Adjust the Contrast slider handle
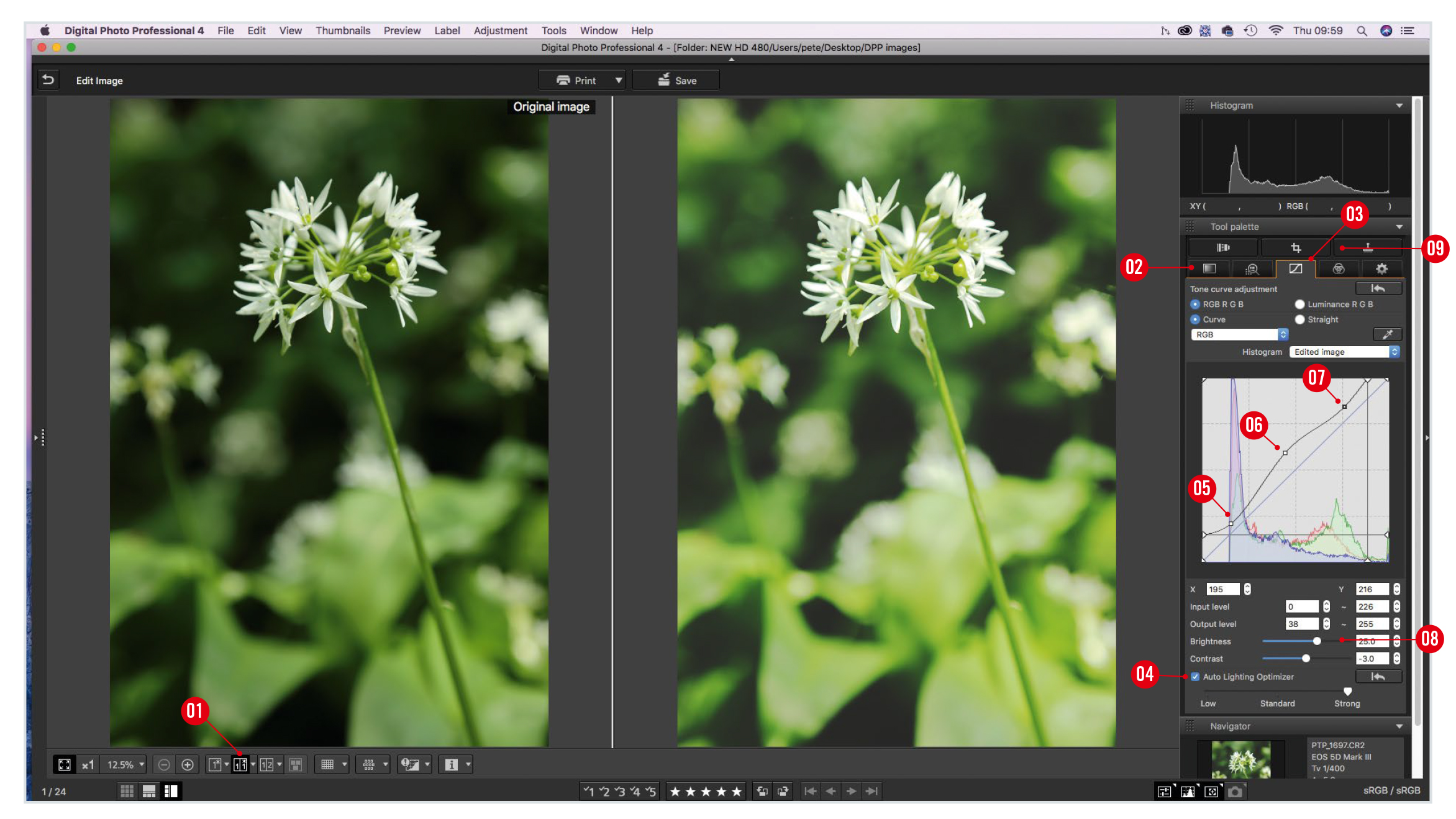Screen dimensions: 1456x819 click(x=1306, y=659)
